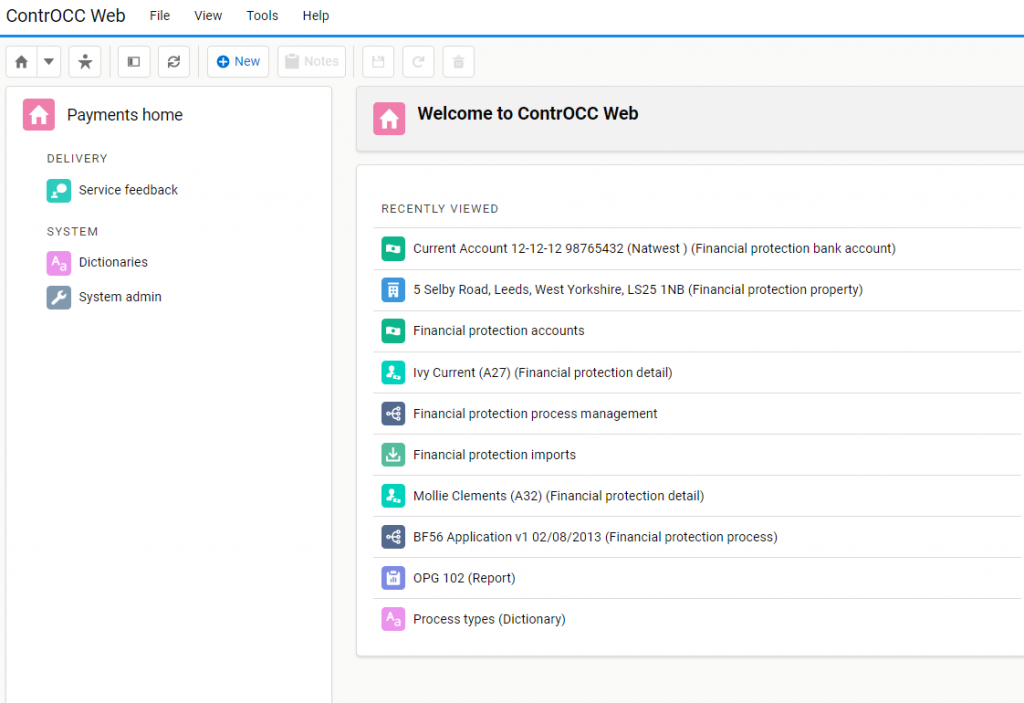
Task: Click the refresh toolbar icon
Action: click(x=174, y=62)
